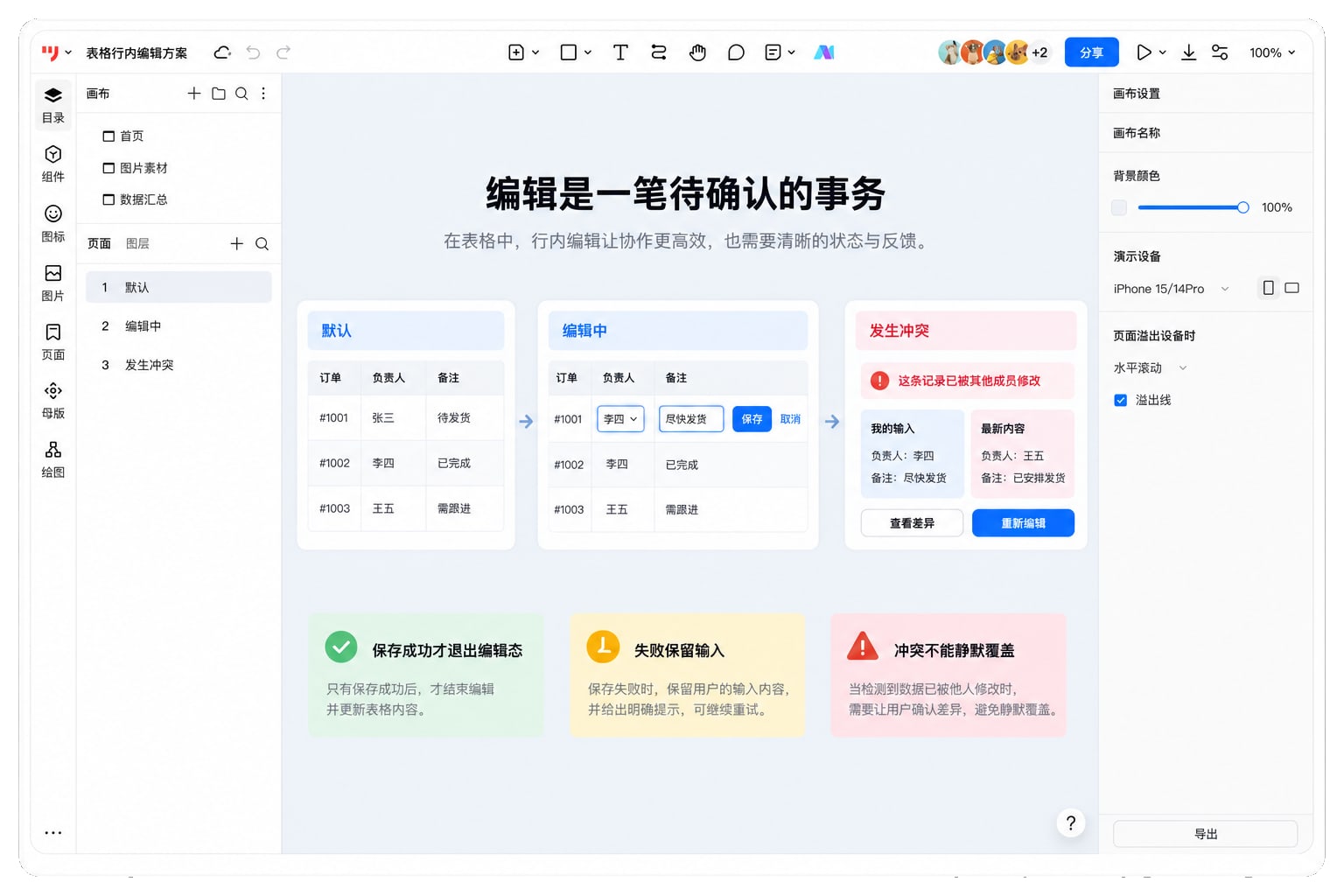Screen dimensions: 1344x896
Task: Open the 李四 owner dropdown in table
Action: pyautogui.click(x=620, y=419)
